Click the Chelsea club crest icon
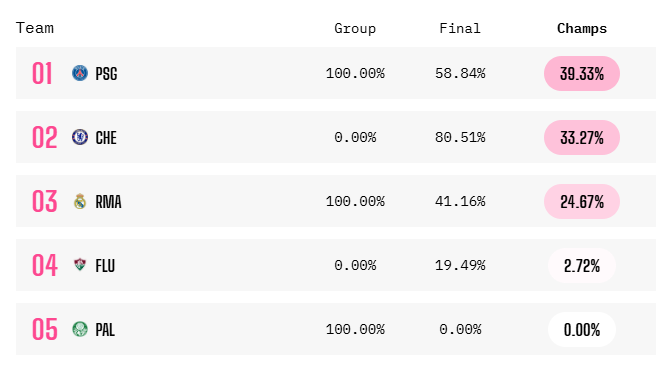Screen dimensions: 660x366 80,137
